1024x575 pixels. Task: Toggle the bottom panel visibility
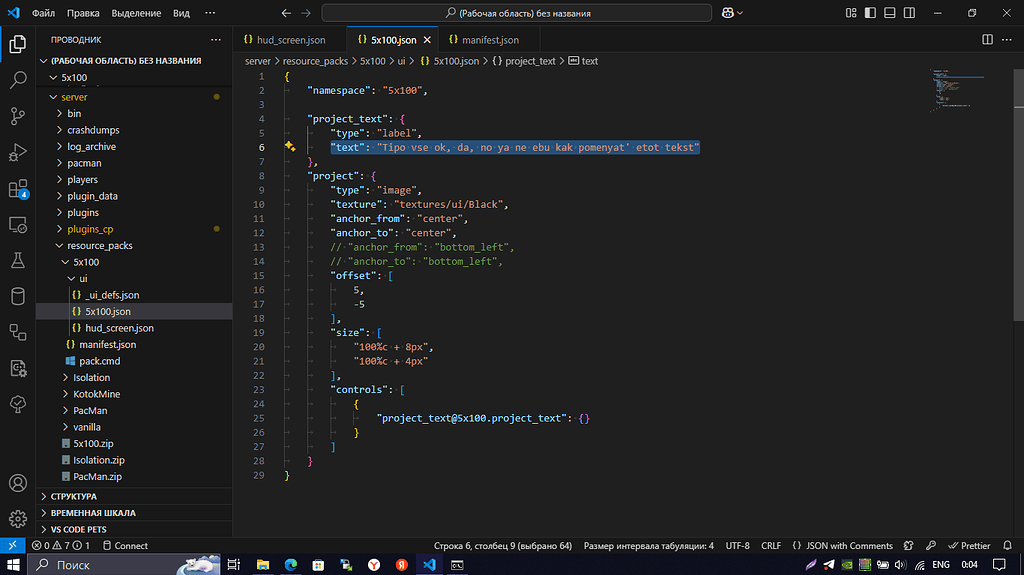pos(889,13)
